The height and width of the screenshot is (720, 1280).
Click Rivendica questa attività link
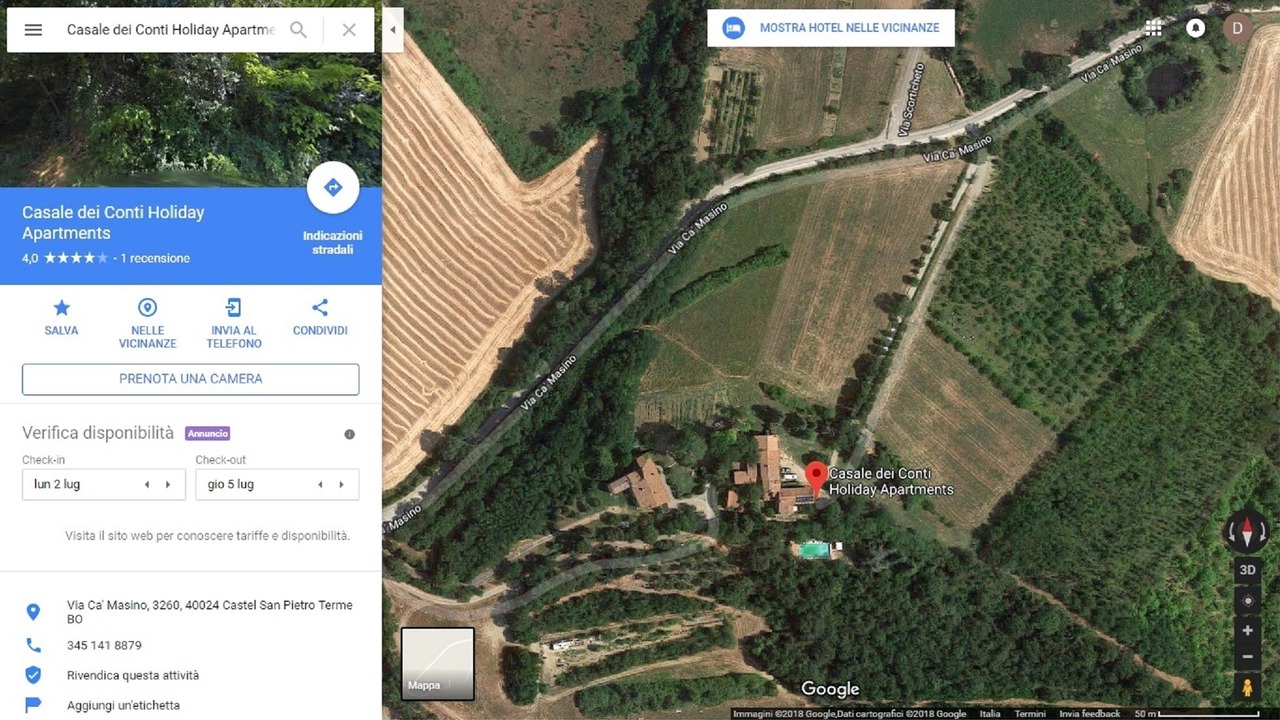[x=133, y=675]
